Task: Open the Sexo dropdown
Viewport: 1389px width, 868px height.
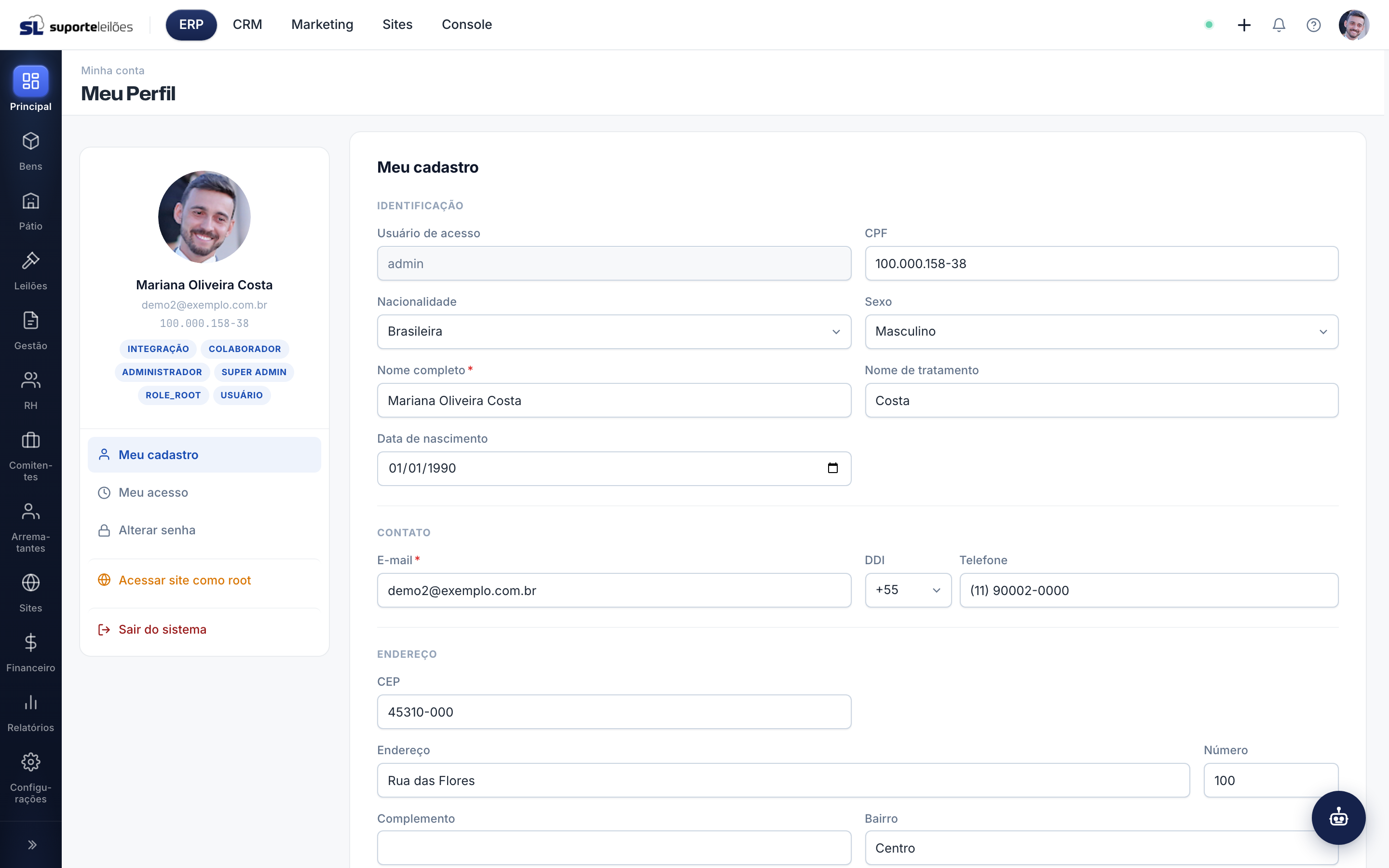Action: (x=1101, y=332)
